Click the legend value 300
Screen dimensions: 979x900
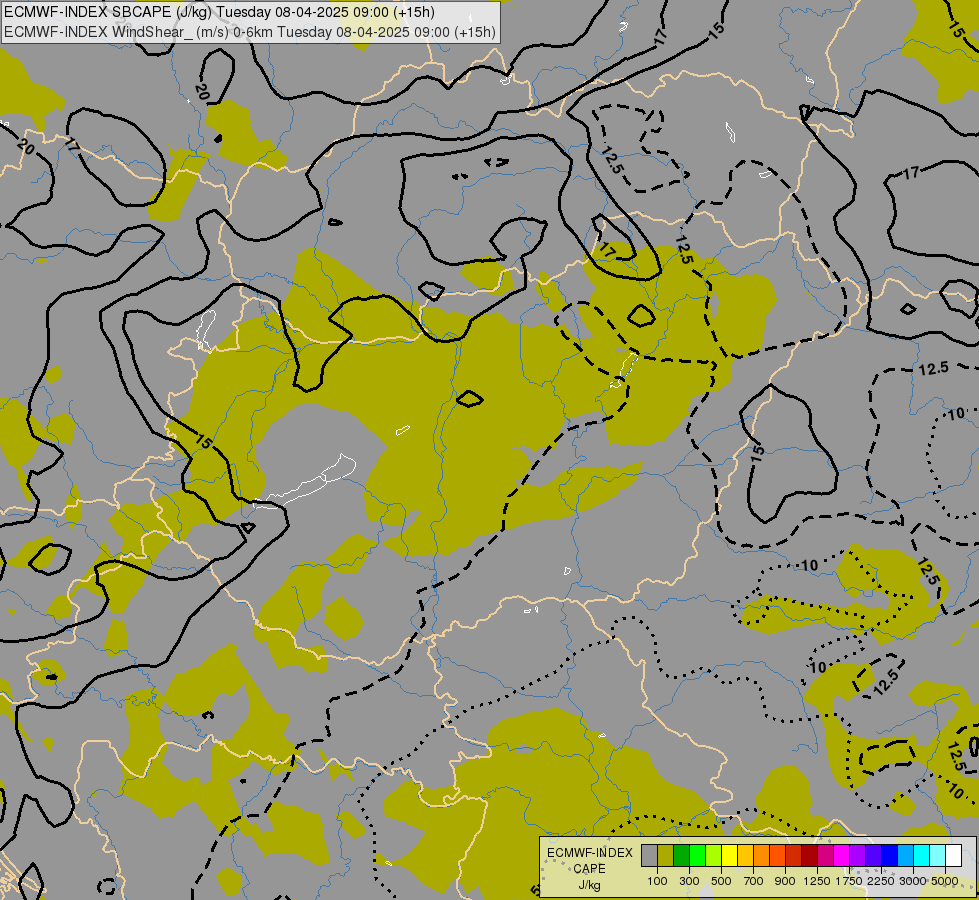pos(689,881)
